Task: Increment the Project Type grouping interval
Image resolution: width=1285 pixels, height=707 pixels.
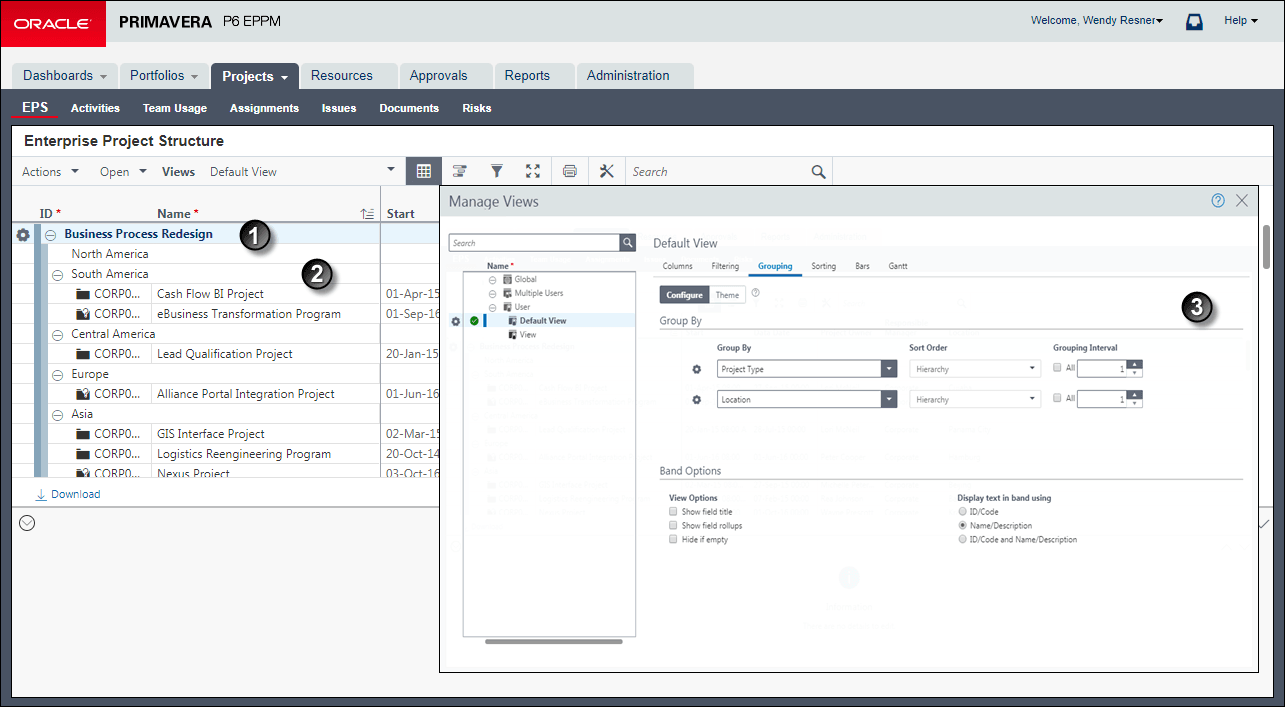Action: pos(1134,364)
